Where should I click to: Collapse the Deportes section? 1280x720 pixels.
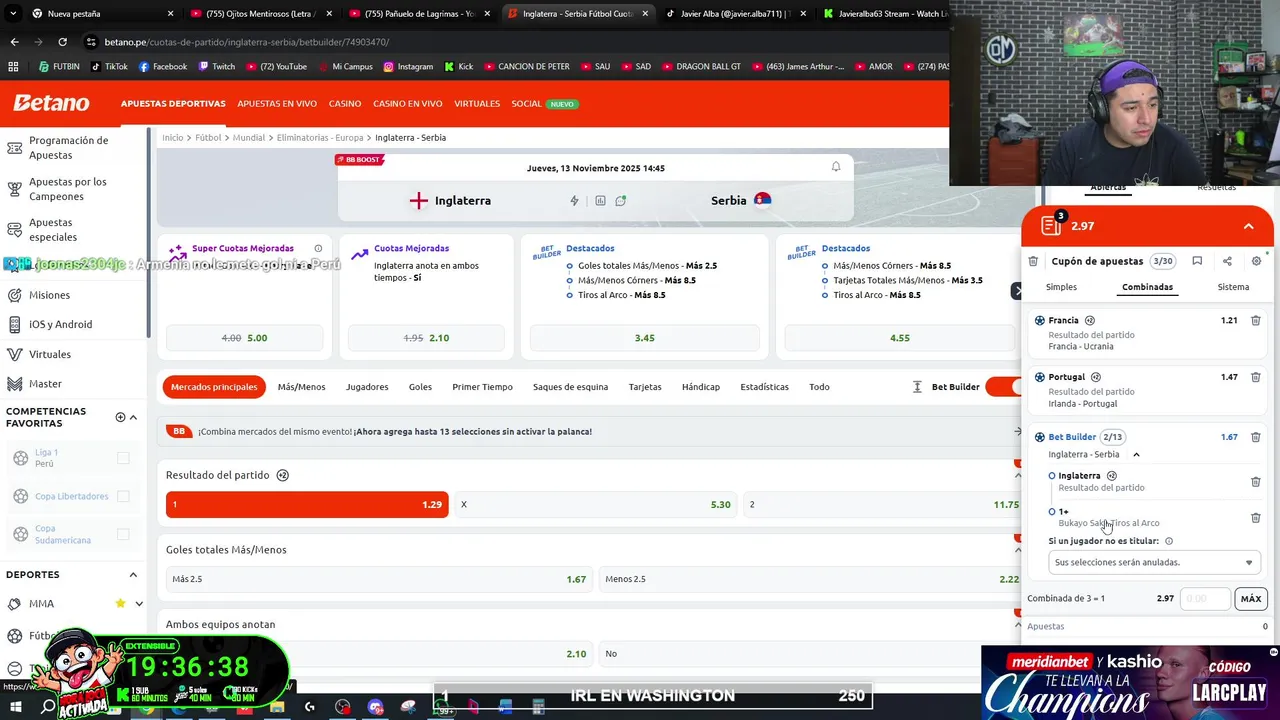click(133, 575)
